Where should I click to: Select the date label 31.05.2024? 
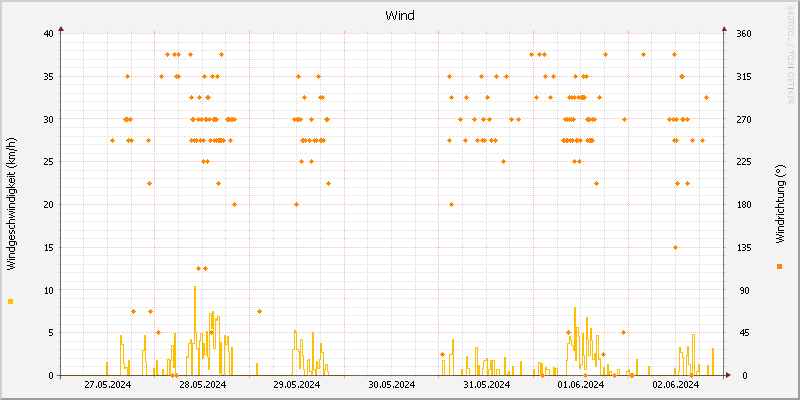point(486,385)
